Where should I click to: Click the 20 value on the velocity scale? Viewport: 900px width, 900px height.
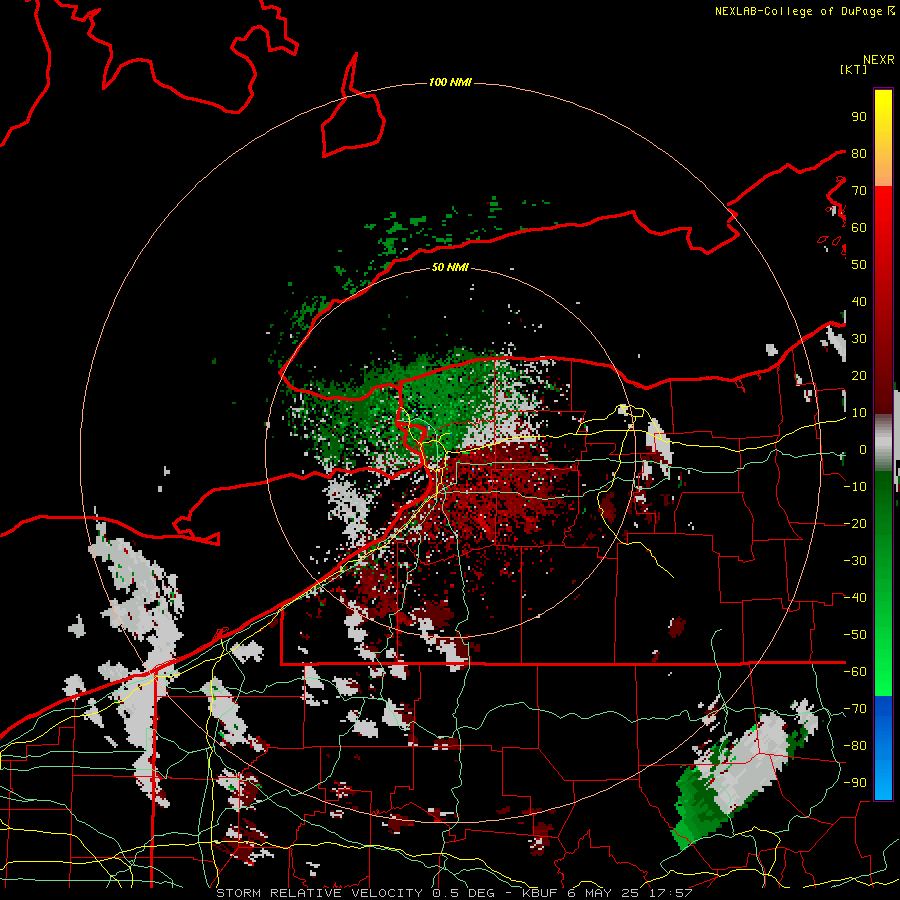(859, 376)
